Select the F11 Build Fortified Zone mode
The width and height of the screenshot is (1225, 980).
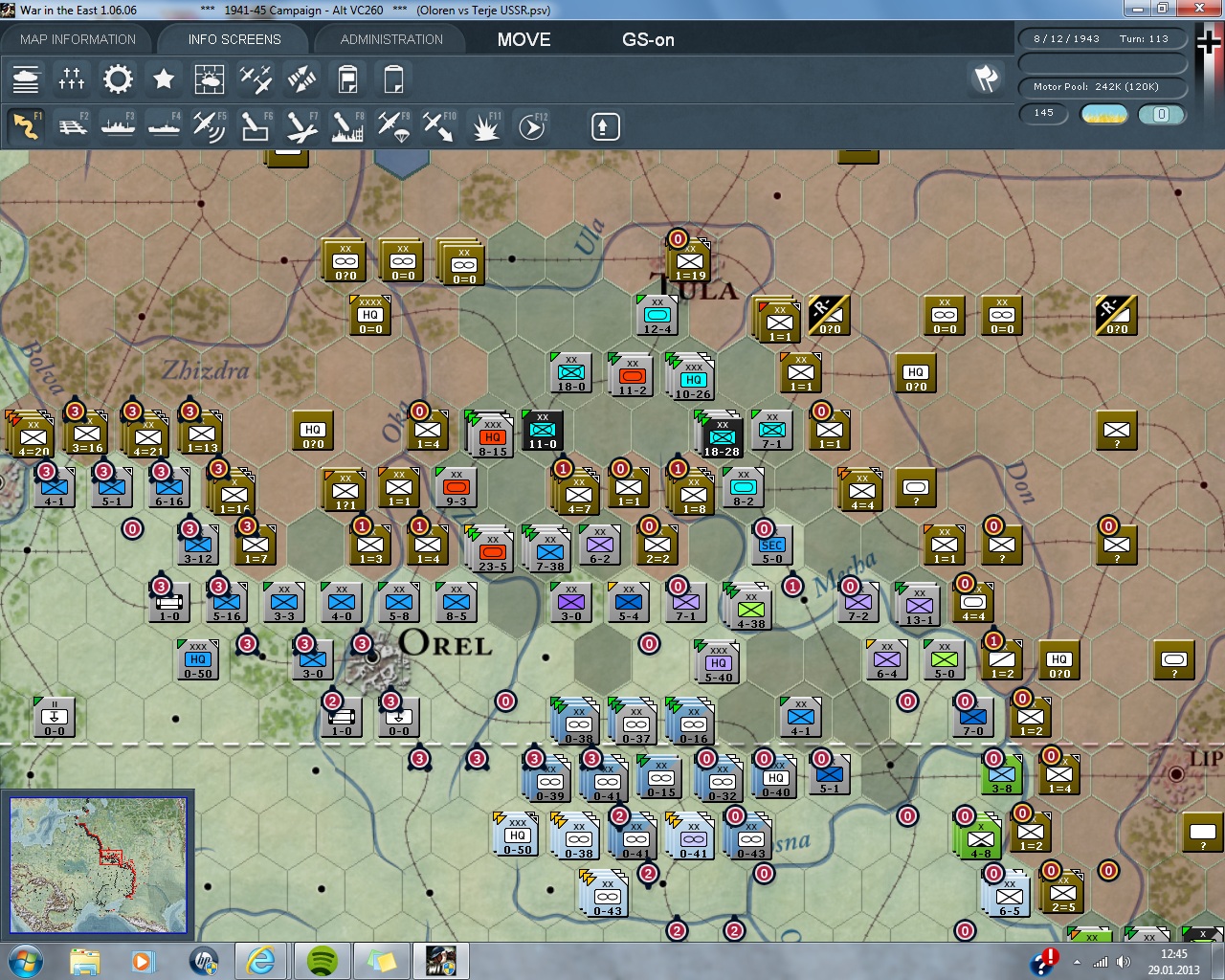[485, 126]
